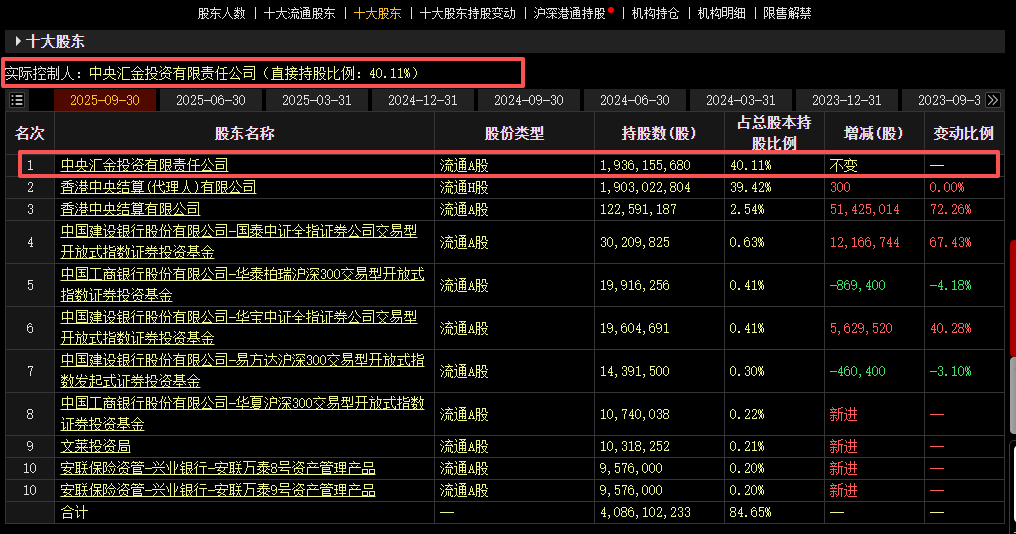1016x534 pixels.
Task: Open 华宝中证全指证券公司 ETF fund link
Action: click(x=238, y=328)
